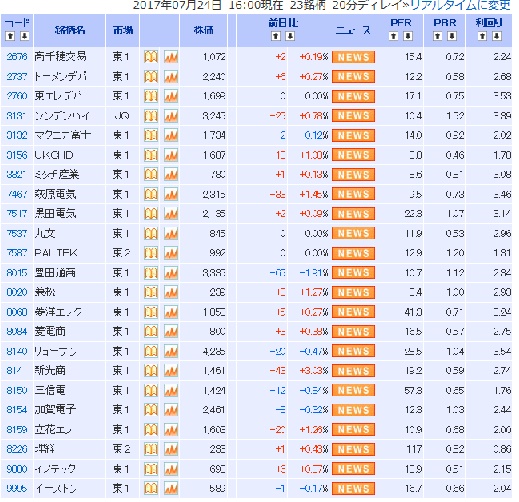Viewport: 519px width, 502px height.
Task: Sort code column ascending arrow
Action: (x=10, y=36)
